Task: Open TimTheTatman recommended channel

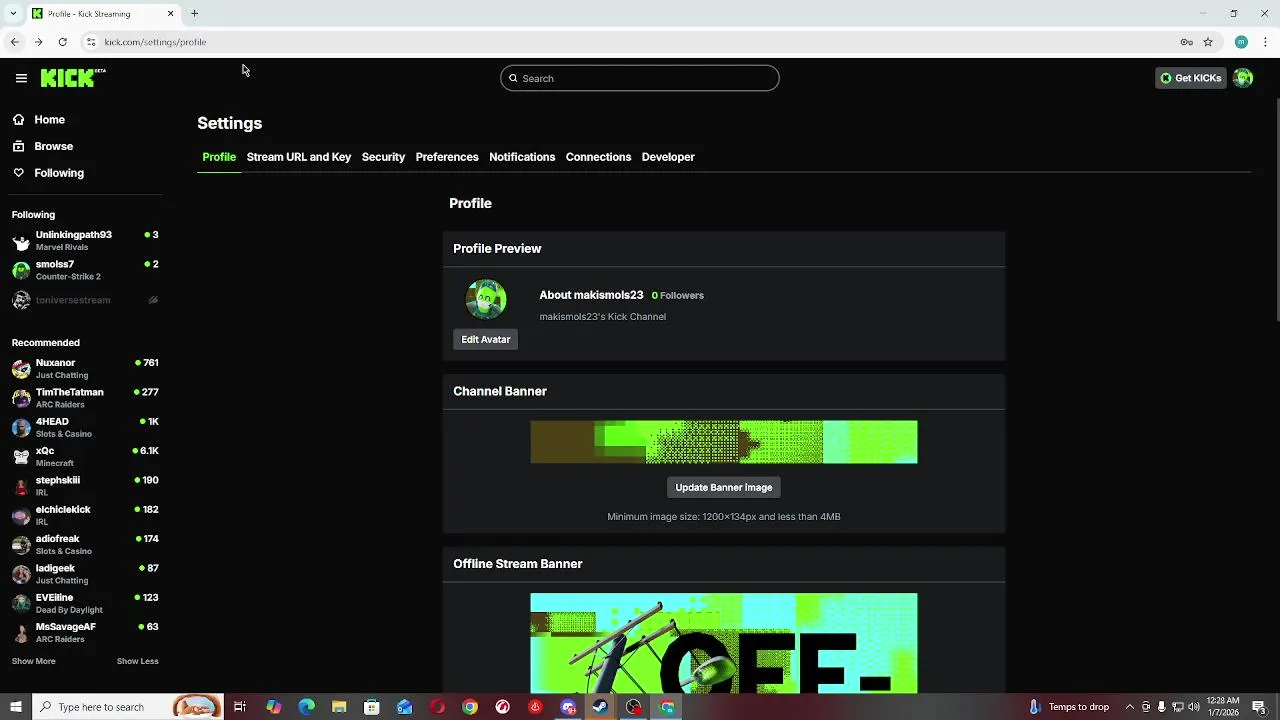Action: (x=85, y=398)
